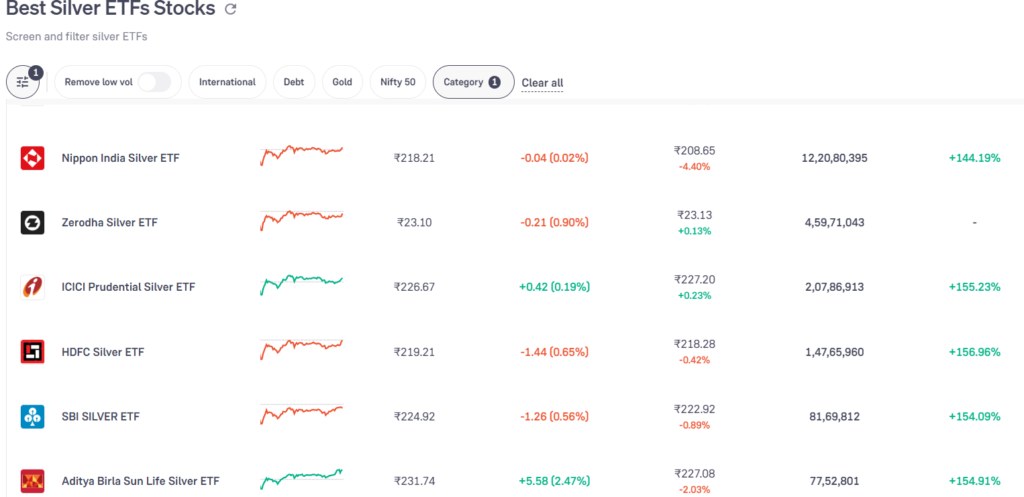Click the Zerodha Silver ETF logo
Viewport: 1024px width, 497px height.
[32, 223]
